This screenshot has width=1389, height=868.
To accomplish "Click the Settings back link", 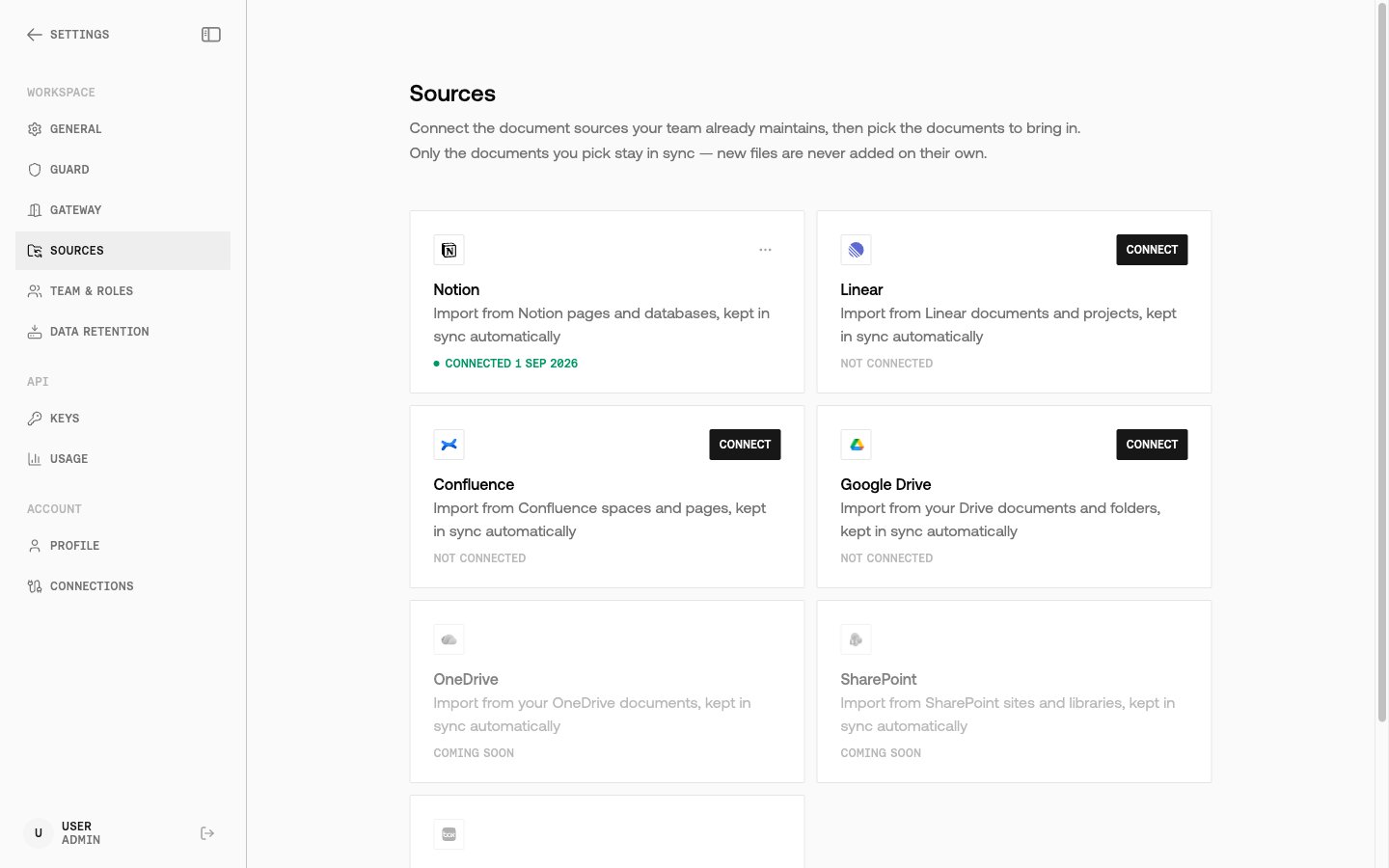I will pyautogui.click(x=68, y=35).
